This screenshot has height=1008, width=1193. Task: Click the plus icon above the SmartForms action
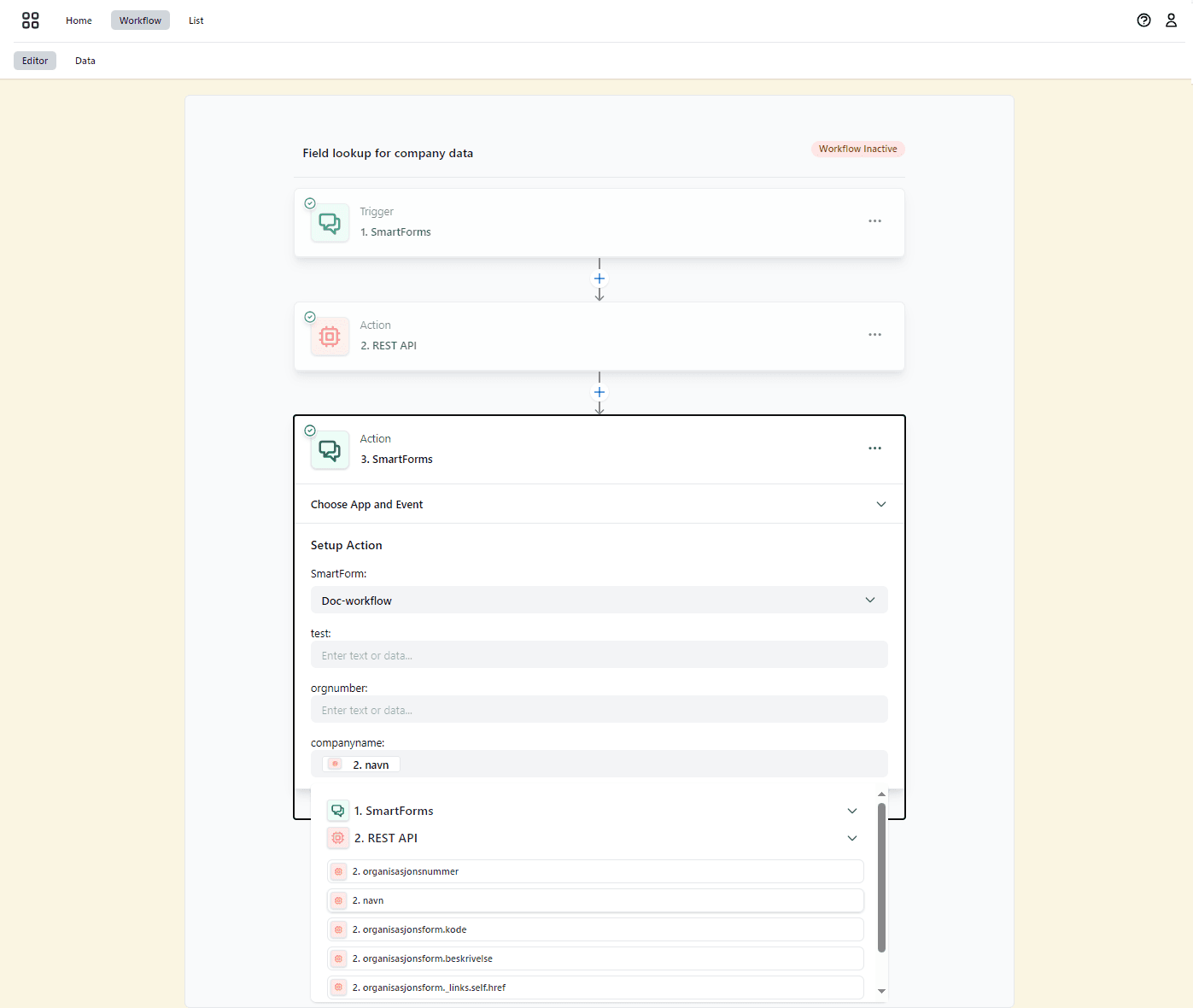[599, 392]
